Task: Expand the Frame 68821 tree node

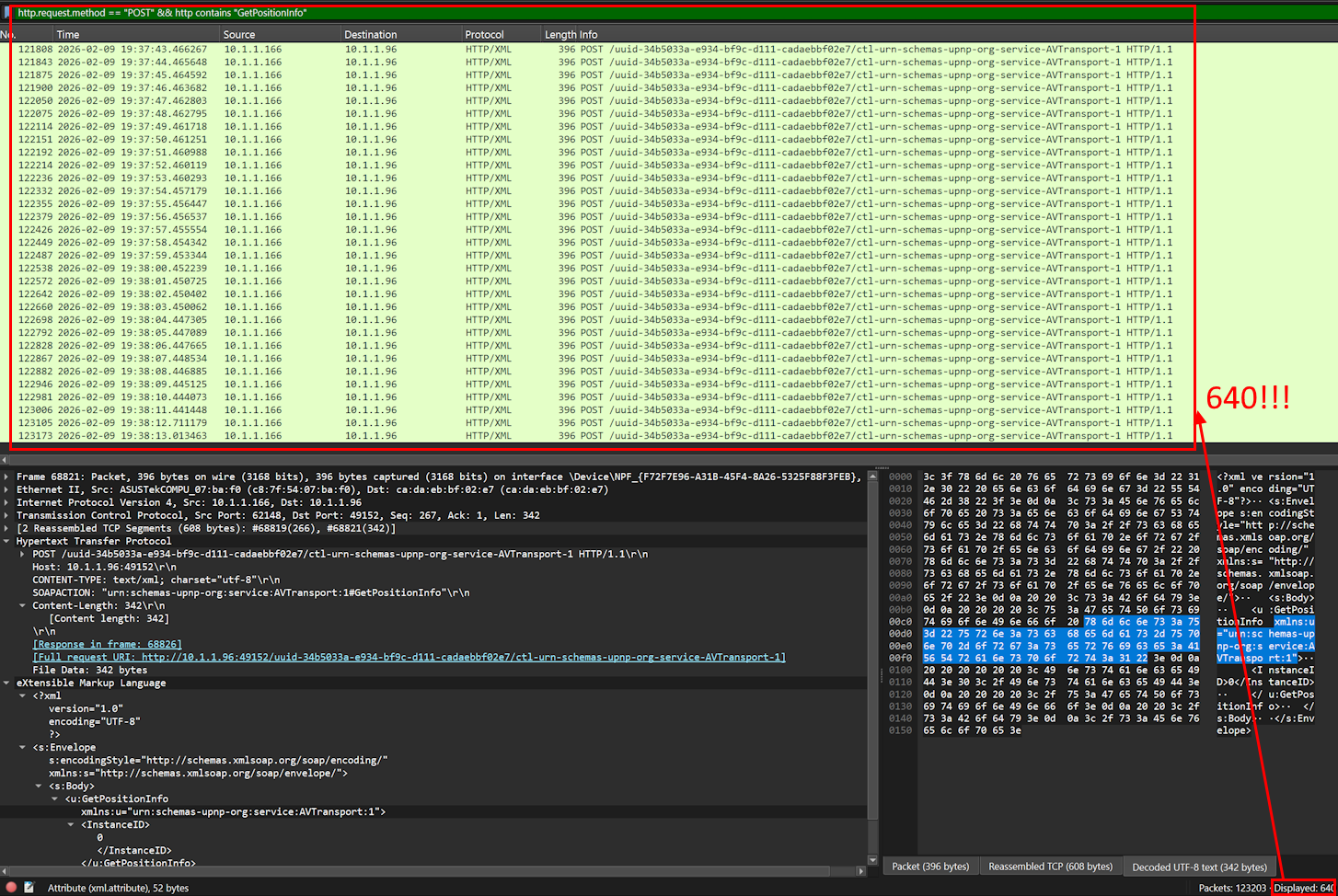Action: [x=7, y=477]
